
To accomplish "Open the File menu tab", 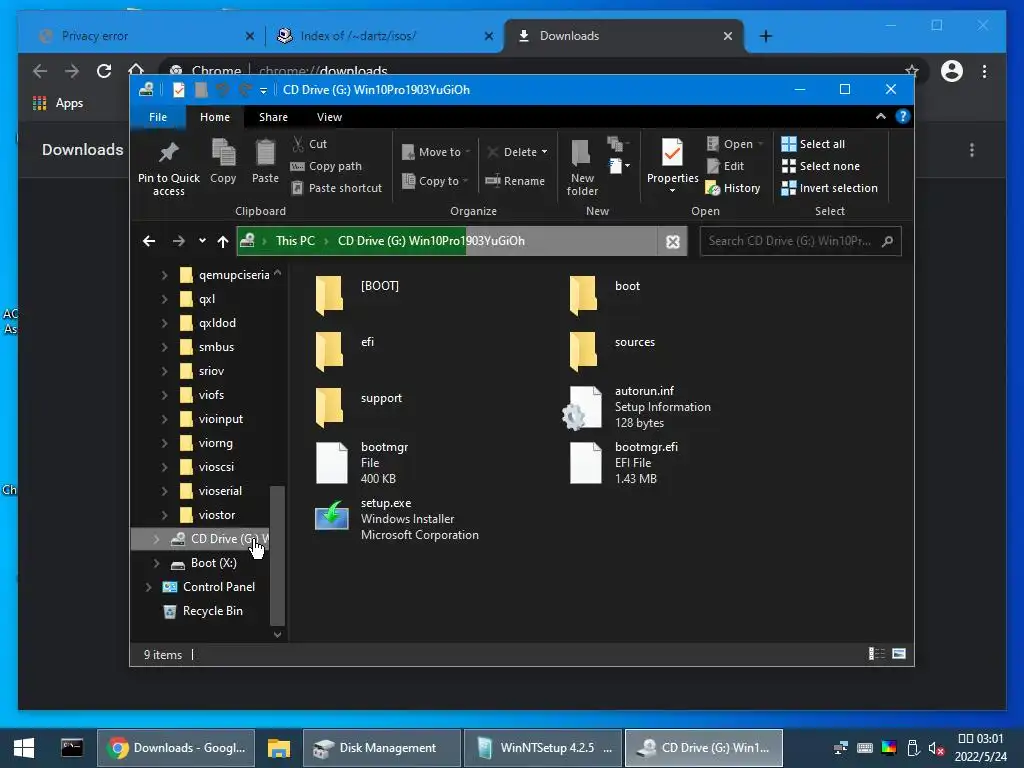I will click(157, 117).
